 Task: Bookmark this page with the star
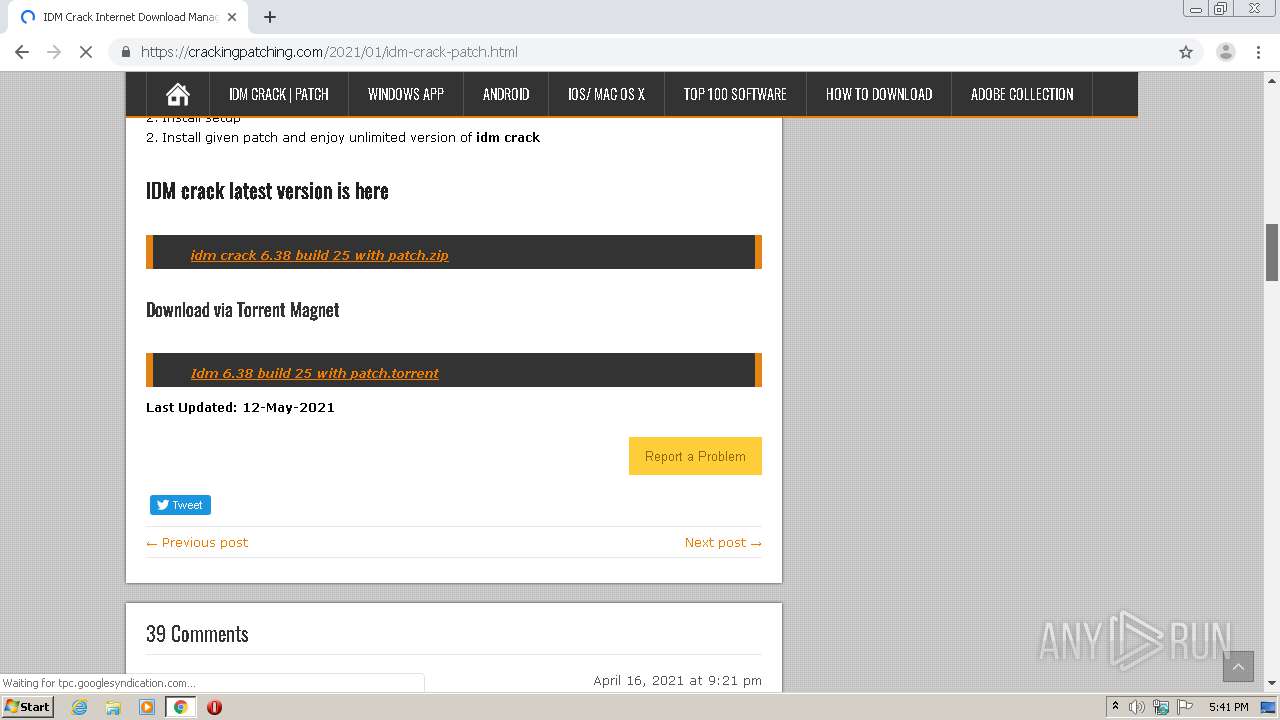(1186, 52)
